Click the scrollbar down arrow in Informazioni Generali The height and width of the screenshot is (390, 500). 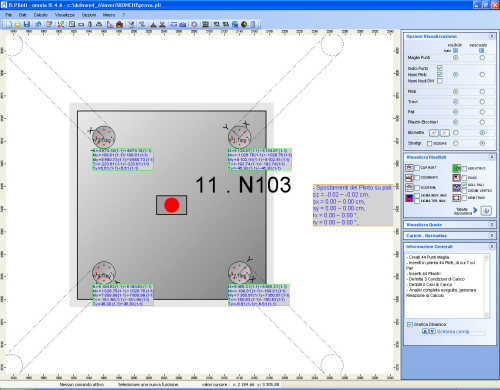pyautogui.click(x=486, y=315)
